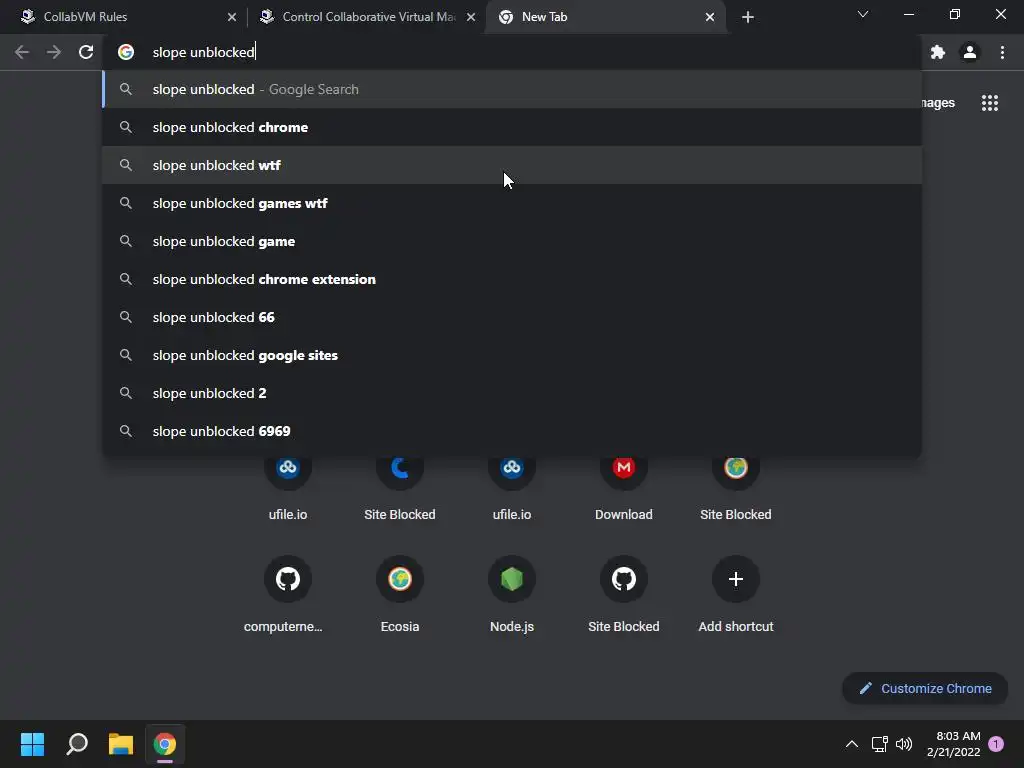Show hidden system tray icons
Screen dimensions: 1024x768
852,744
